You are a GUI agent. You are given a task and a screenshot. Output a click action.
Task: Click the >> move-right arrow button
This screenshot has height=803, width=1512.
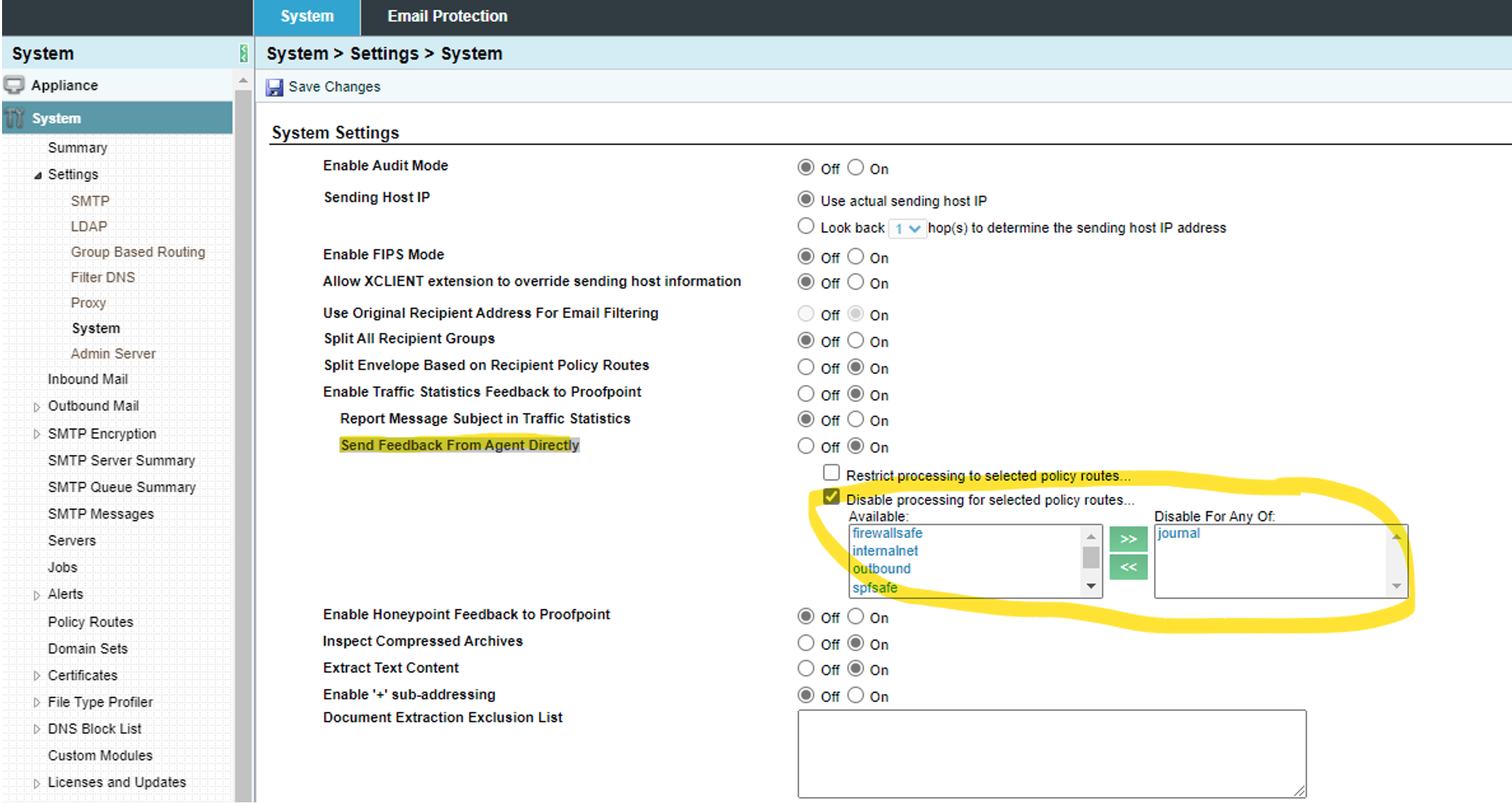1128,539
